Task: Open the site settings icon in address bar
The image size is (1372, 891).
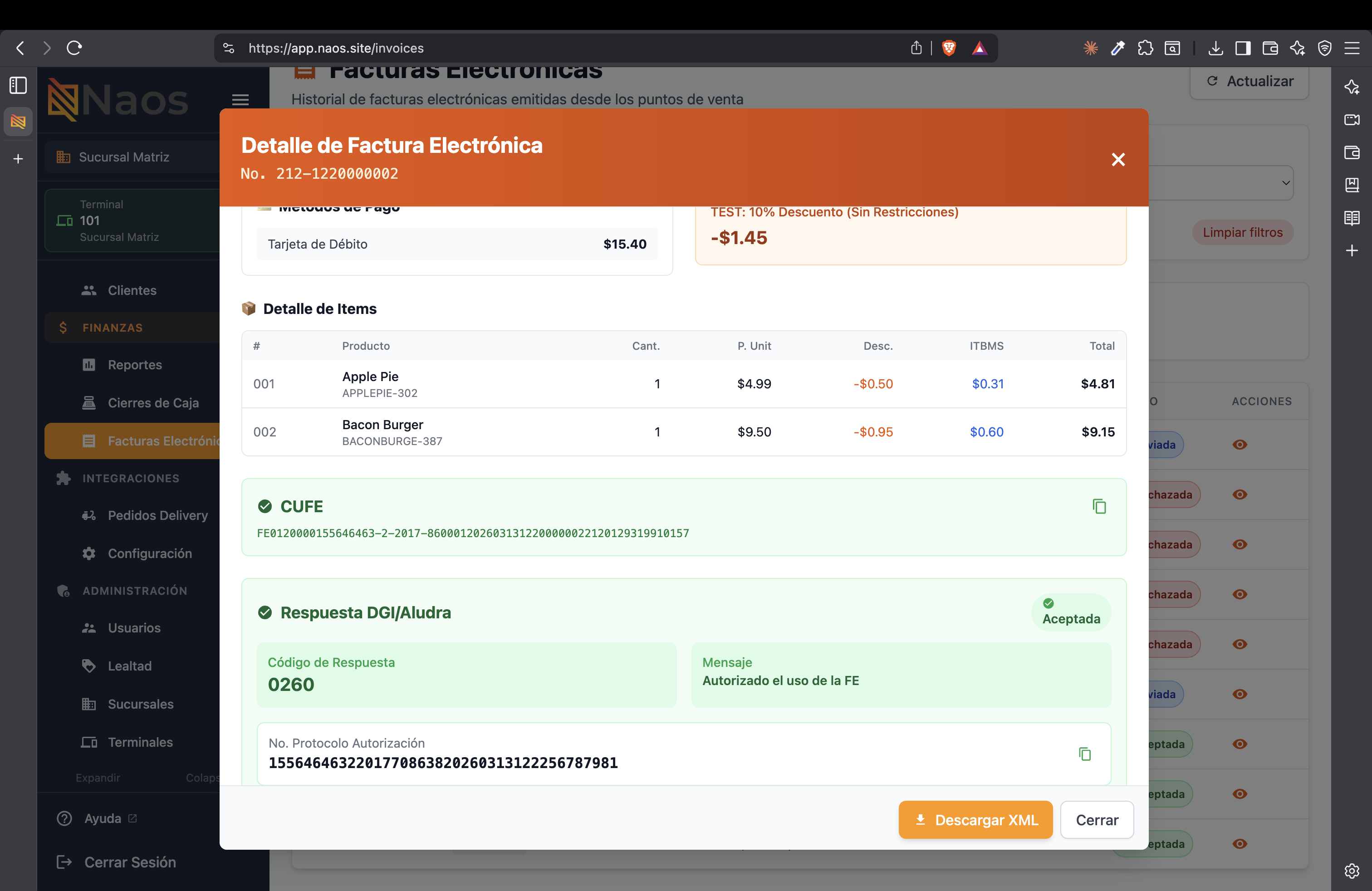Action: tap(229, 48)
